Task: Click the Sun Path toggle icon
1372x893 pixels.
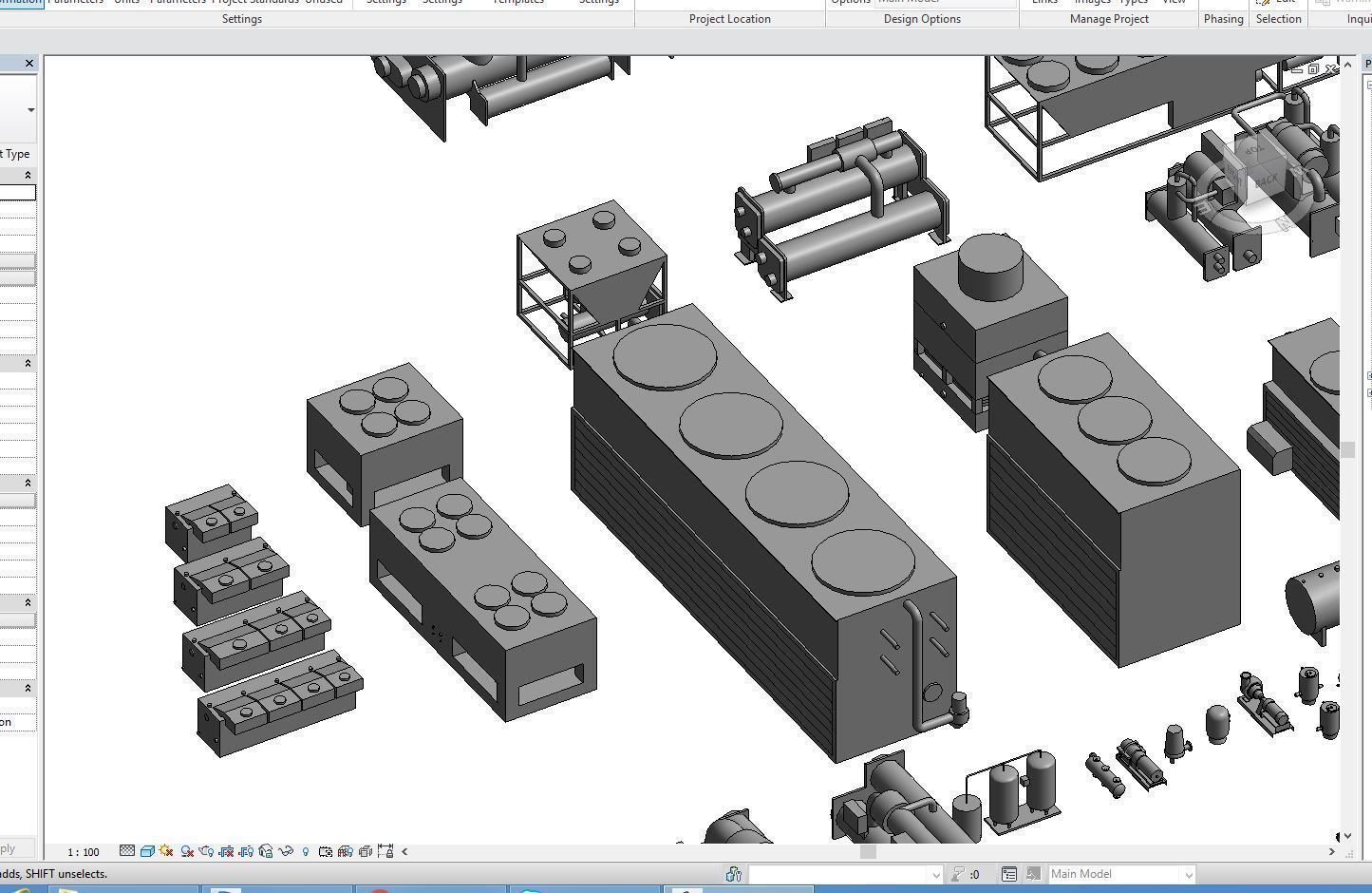Action: (166, 851)
